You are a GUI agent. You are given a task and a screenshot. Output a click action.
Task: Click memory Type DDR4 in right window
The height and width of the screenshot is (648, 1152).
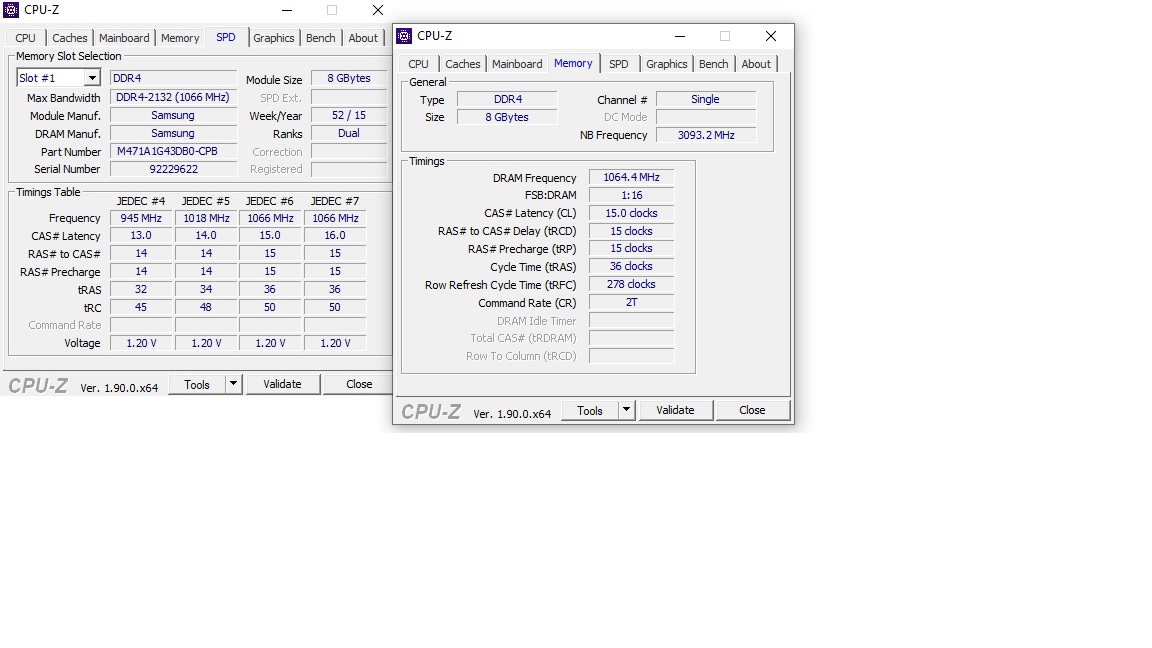pyautogui.click(x=507, y=99)
